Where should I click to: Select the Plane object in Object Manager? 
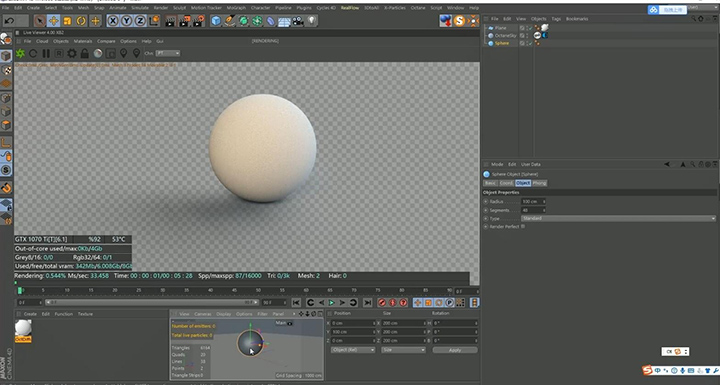[x=501, y=28]
